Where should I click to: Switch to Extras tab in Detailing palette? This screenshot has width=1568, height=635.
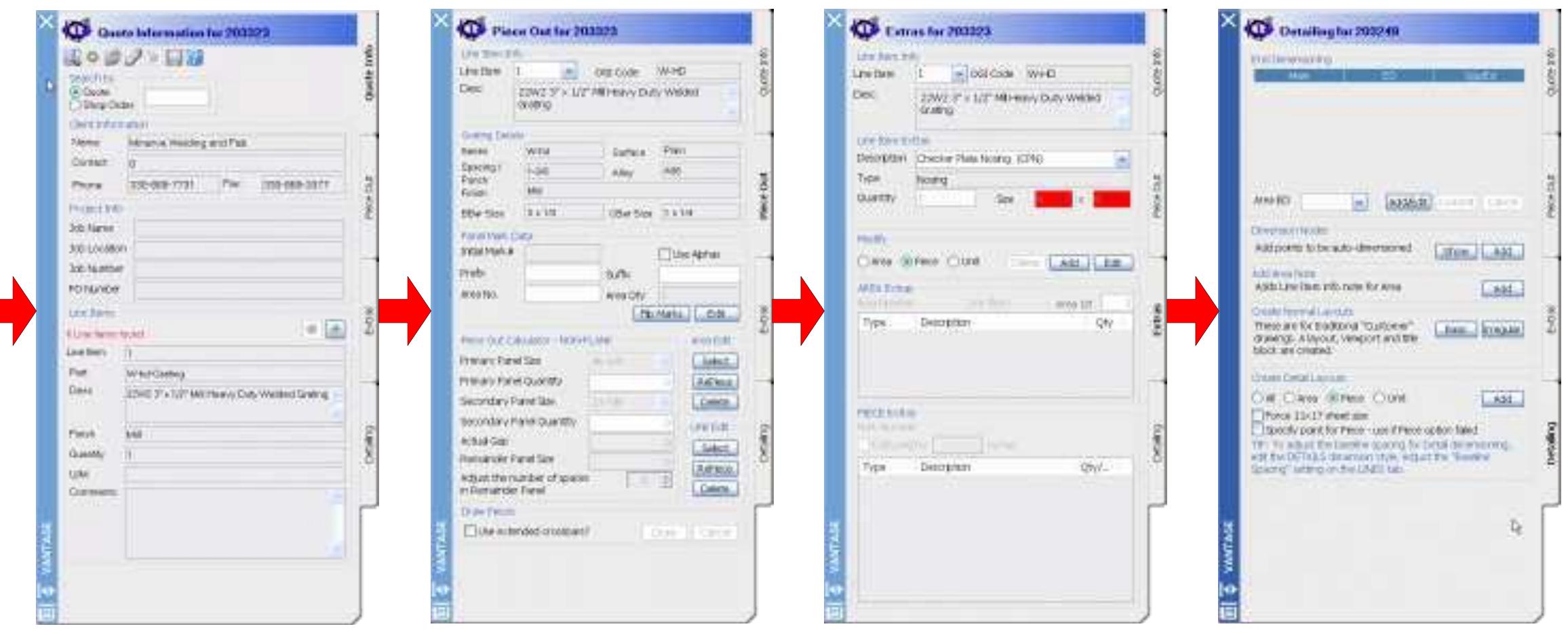pos(1551,319)
